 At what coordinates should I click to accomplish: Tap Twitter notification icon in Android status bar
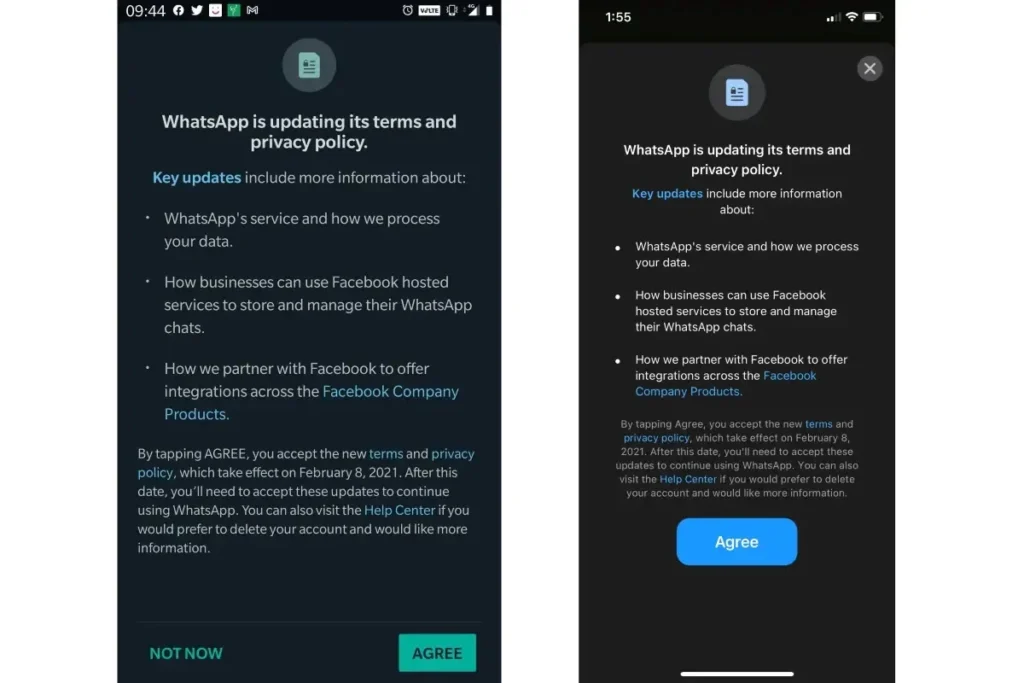pyautogui.click(x=197, y=10)
